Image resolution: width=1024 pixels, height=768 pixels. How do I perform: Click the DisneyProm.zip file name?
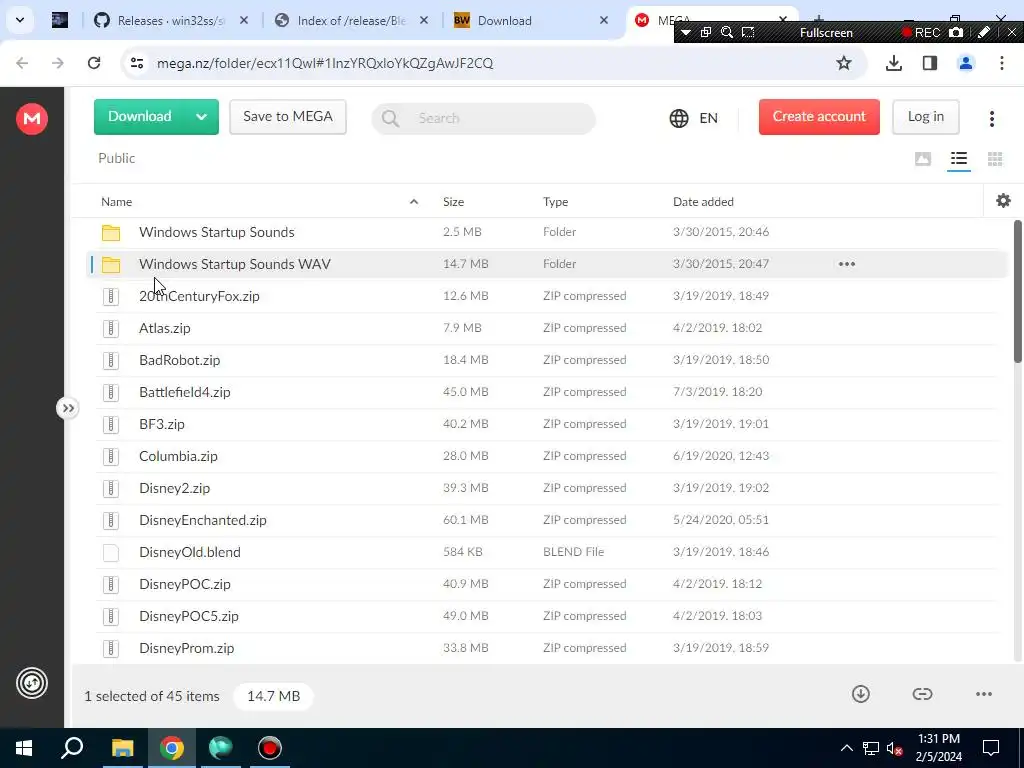(186, 648)
